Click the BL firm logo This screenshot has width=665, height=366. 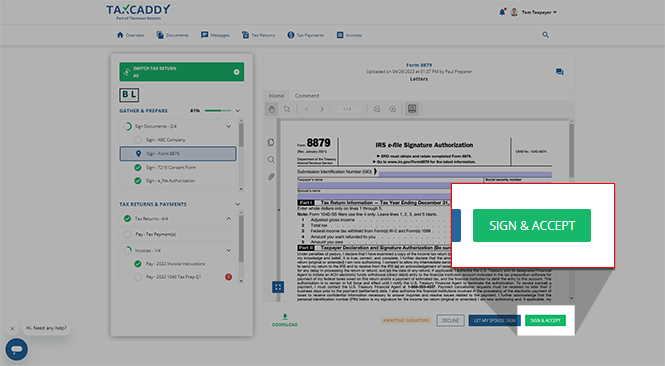tap(129, 95)
